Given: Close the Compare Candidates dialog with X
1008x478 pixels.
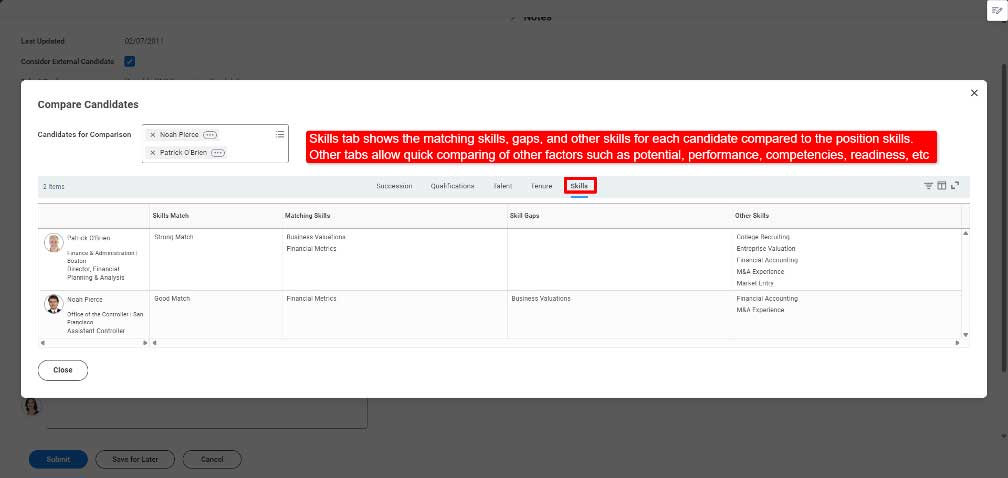Looking at the screenshot, I should pyautogui.click(x=974, y=93).
